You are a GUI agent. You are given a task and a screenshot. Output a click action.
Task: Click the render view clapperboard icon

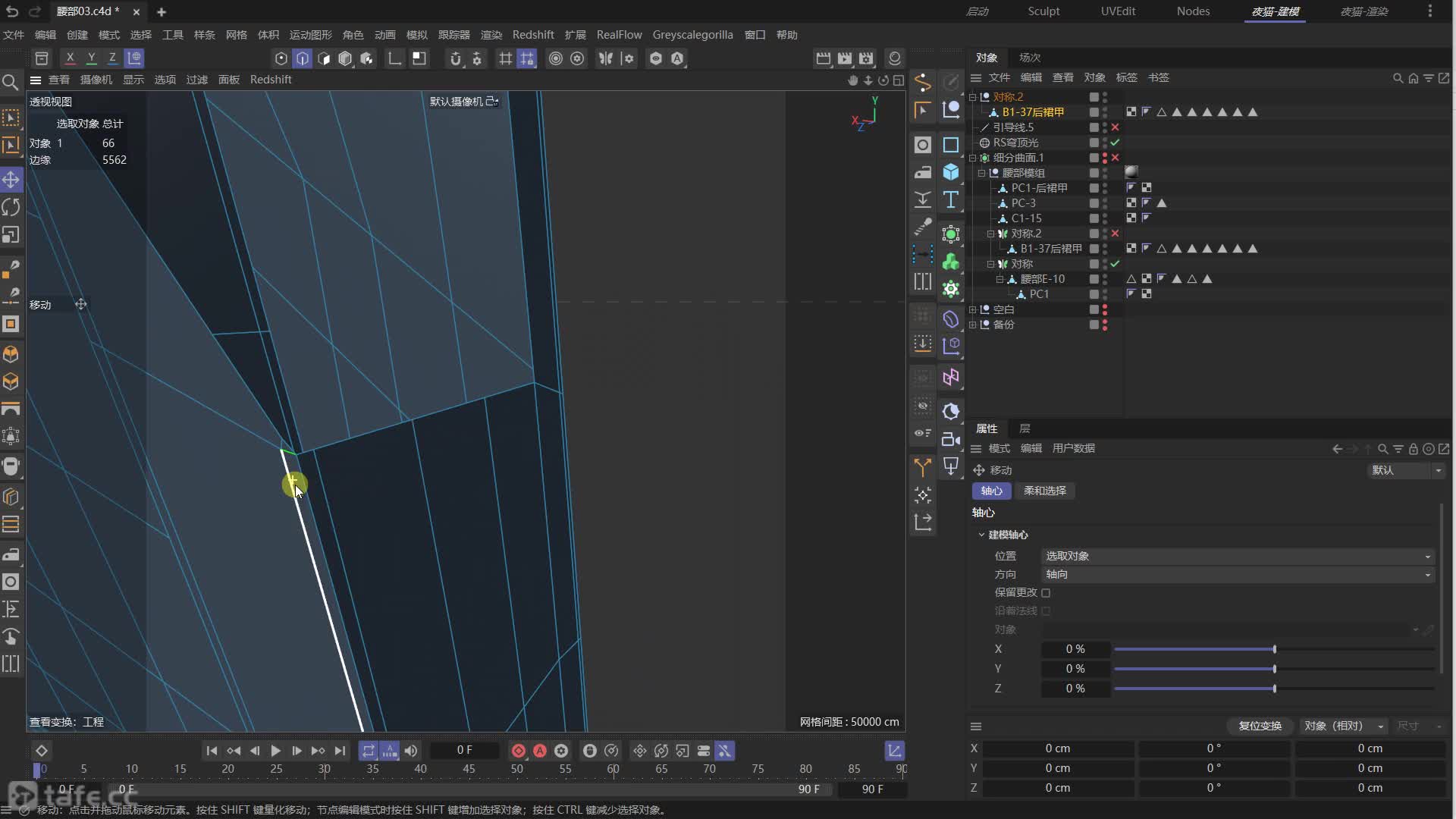click(823, 58)
